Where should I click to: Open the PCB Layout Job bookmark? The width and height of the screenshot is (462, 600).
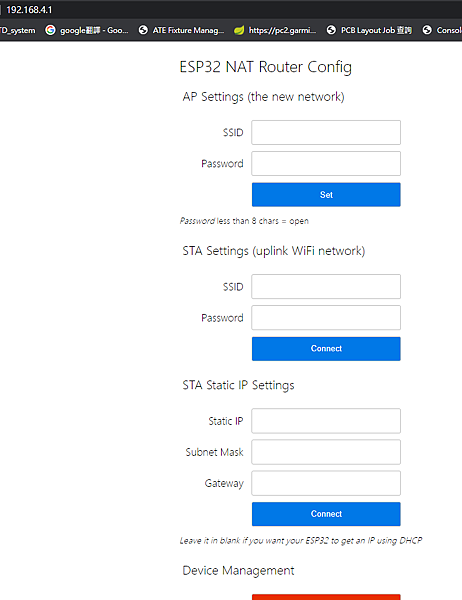[x=369, y=30]
